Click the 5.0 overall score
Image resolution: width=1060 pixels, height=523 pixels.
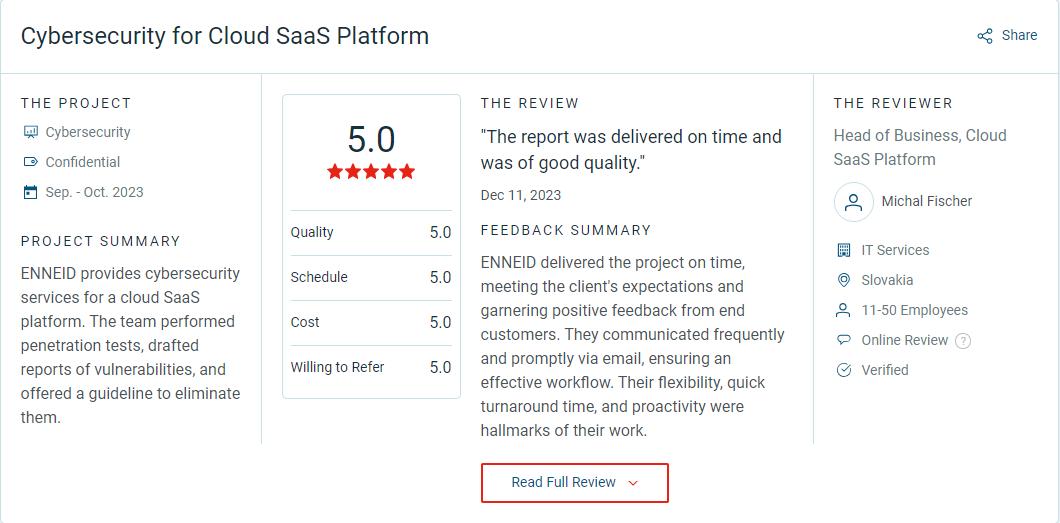[371, 139]
